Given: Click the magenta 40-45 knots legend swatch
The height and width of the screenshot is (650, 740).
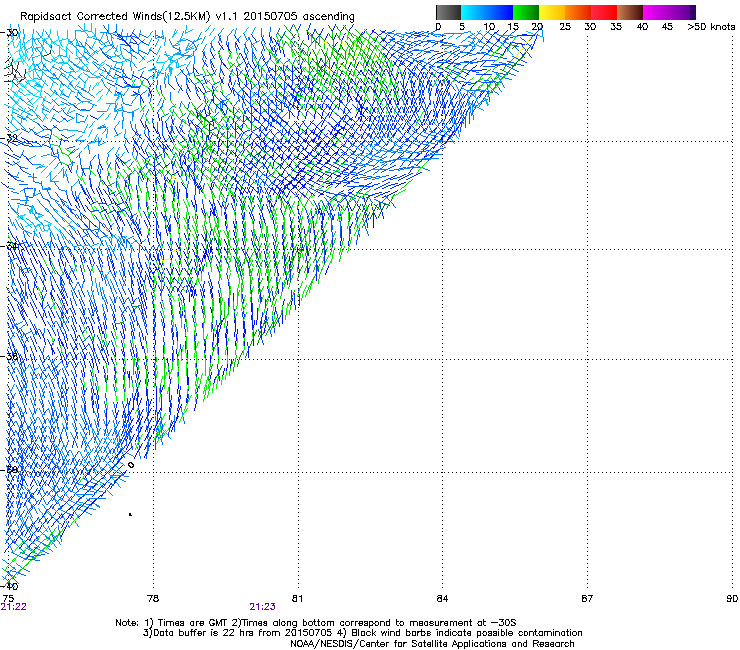Looking at the screenshot, I should point(656,12).
